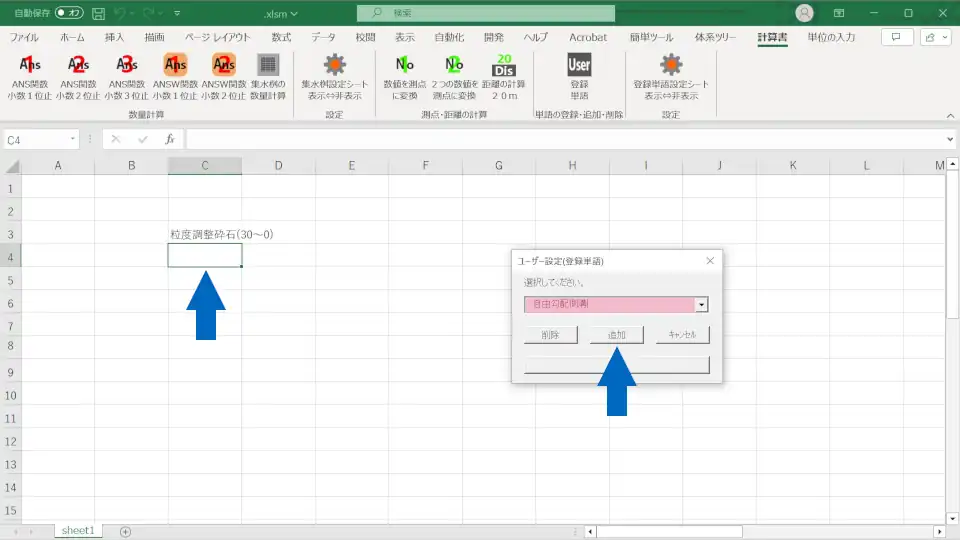Click the formula bar confirm checkmark icon
Viewport: 960px width, 540px height.
pyautogui.click(x=143, y=140)
